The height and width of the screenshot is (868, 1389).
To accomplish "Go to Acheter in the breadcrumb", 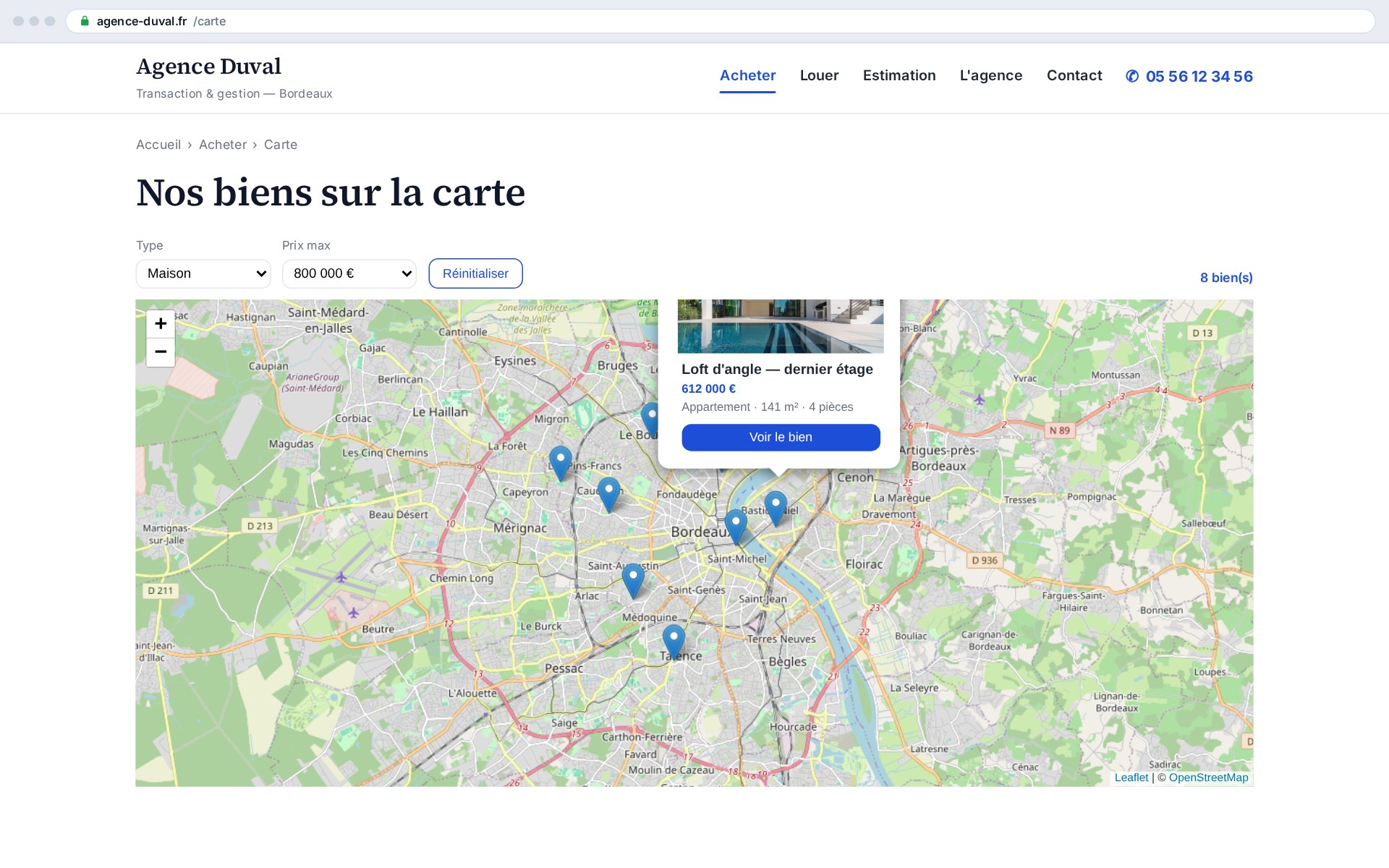I will 223,145.
